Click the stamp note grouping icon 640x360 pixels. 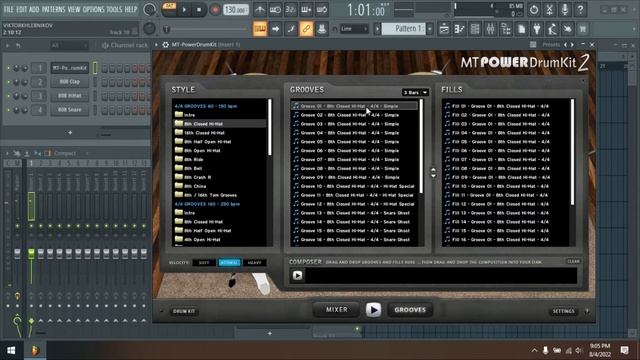tap(322, 29)
